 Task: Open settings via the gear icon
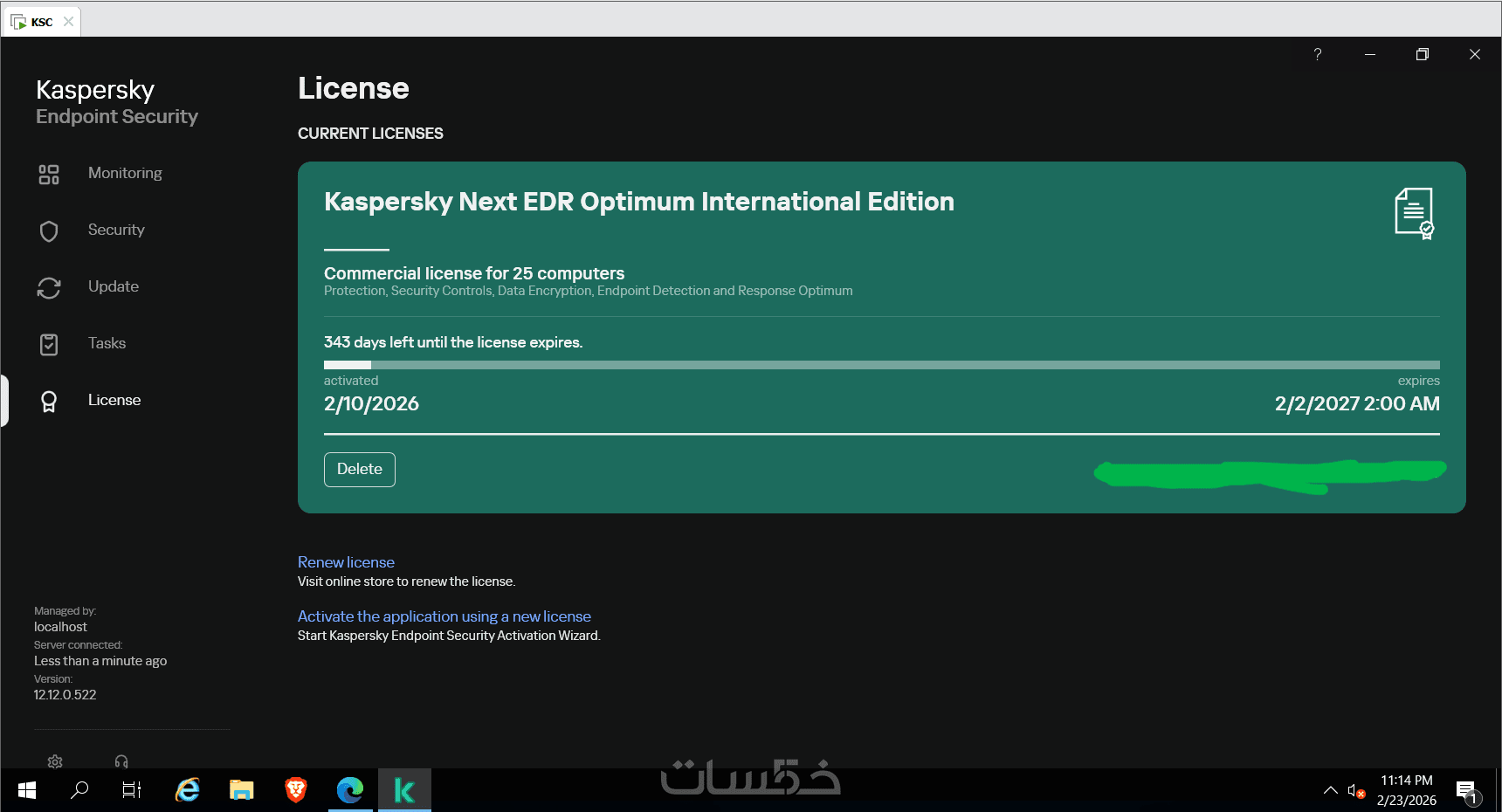click(x=55, y=761)
